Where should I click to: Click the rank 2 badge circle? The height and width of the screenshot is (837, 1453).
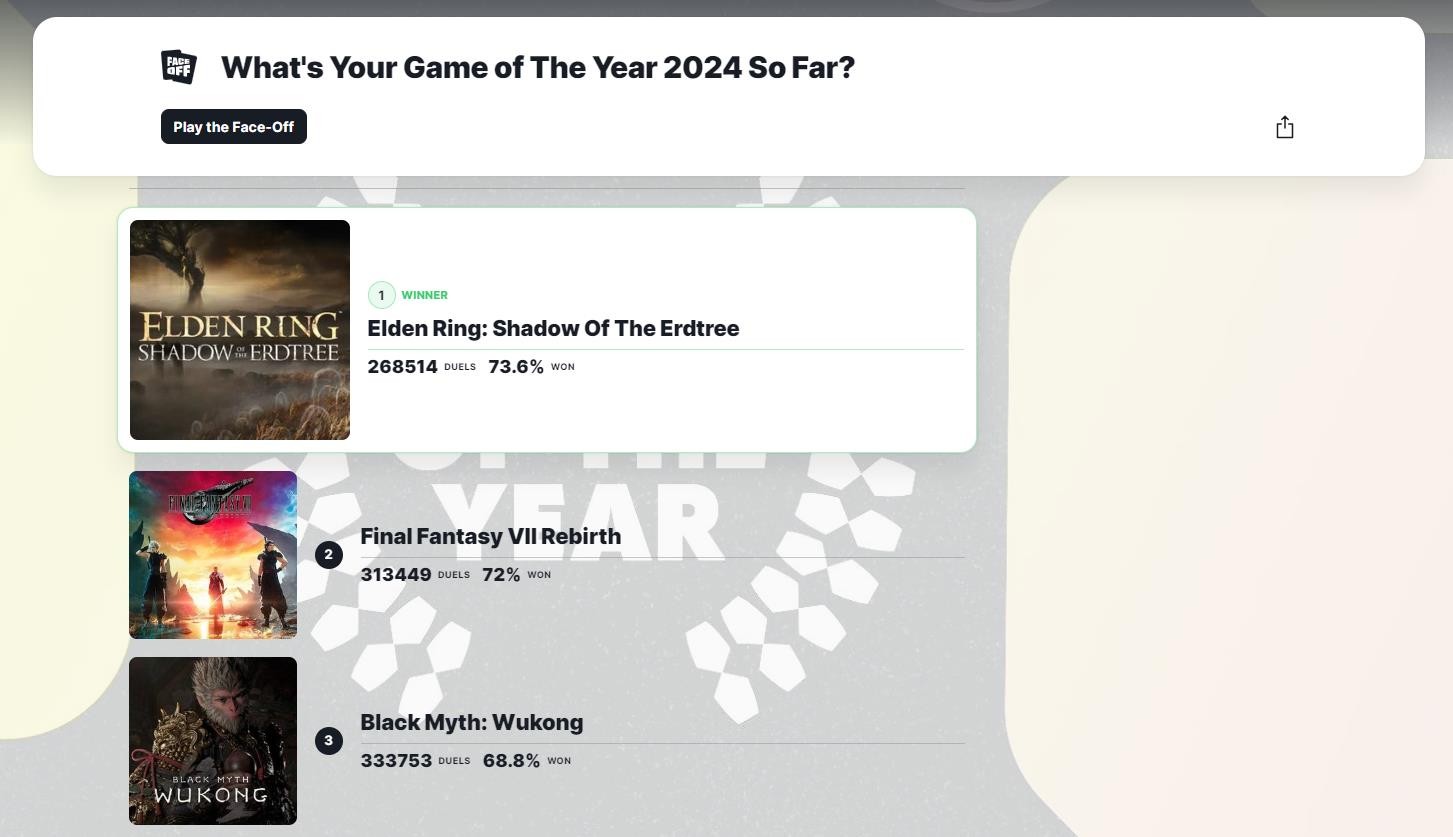[329, 555]
